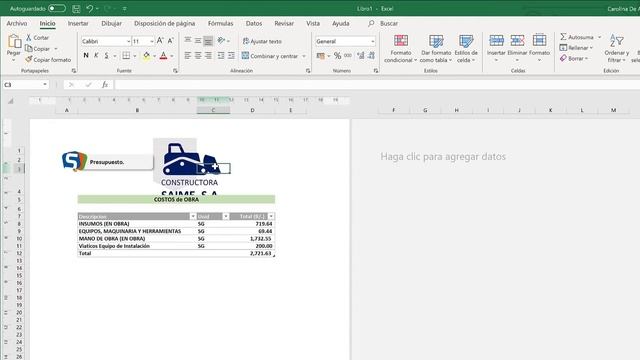Click the Copiar button

point(37,49)
